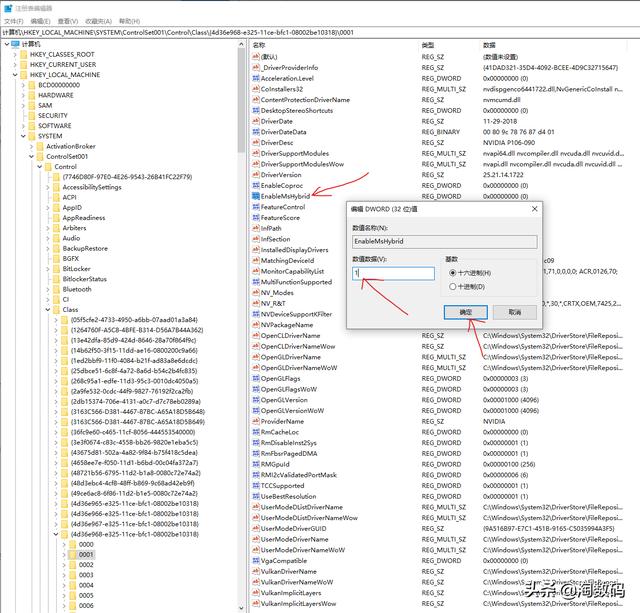Collapse the 4d36e968 class GUID node
Image resolution: width=640 pixels, height=613 pixels.
pos(56,534)
